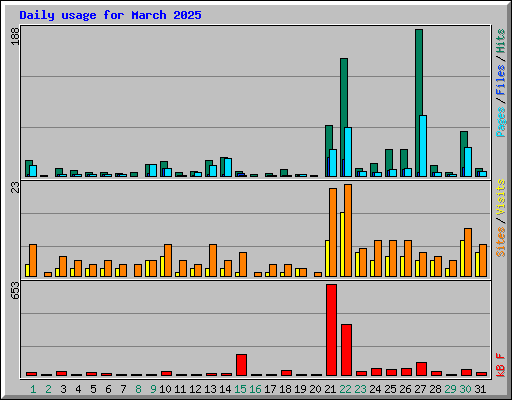Click day label 27 on the x-axis
This screenshot has height=400, width=512.
[420, 389]
